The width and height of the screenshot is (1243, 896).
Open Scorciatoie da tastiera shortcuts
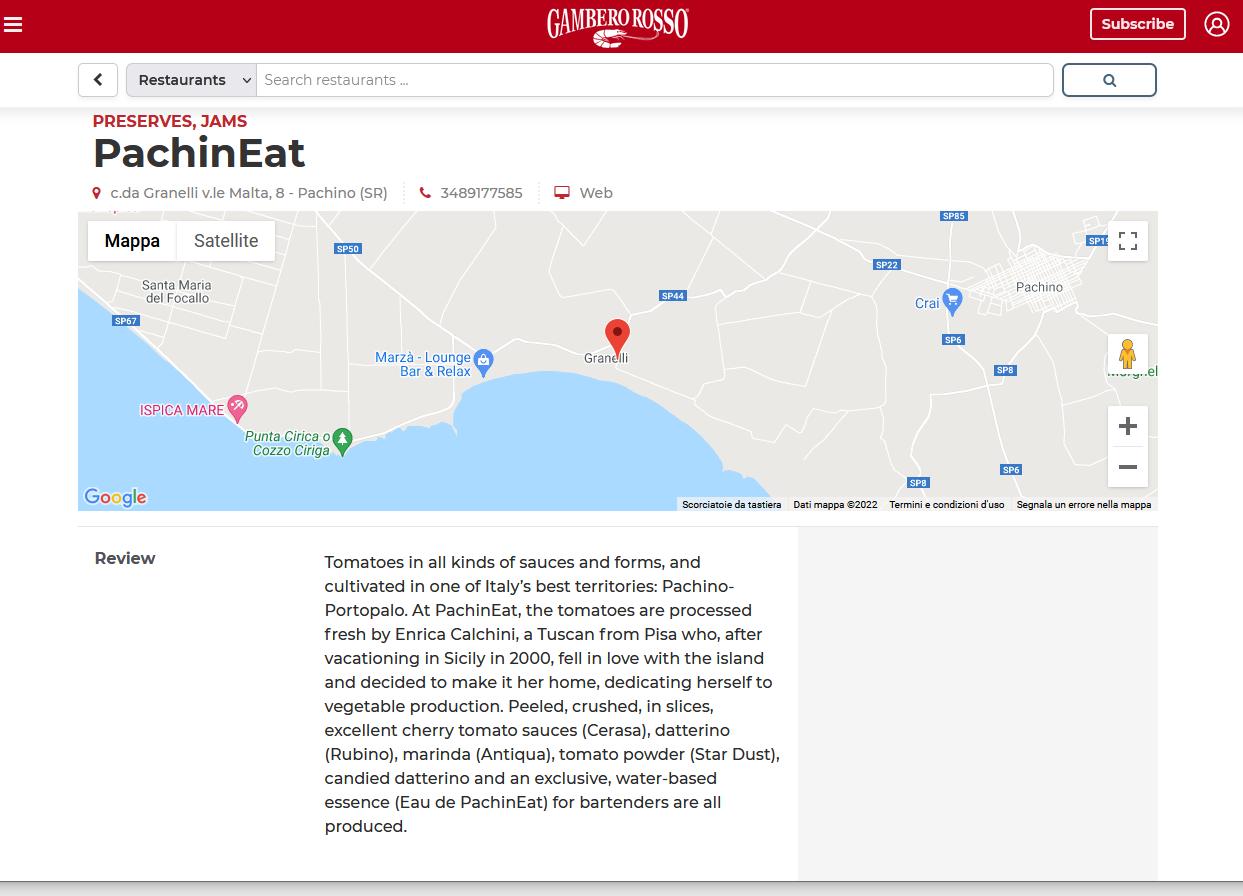732,505
